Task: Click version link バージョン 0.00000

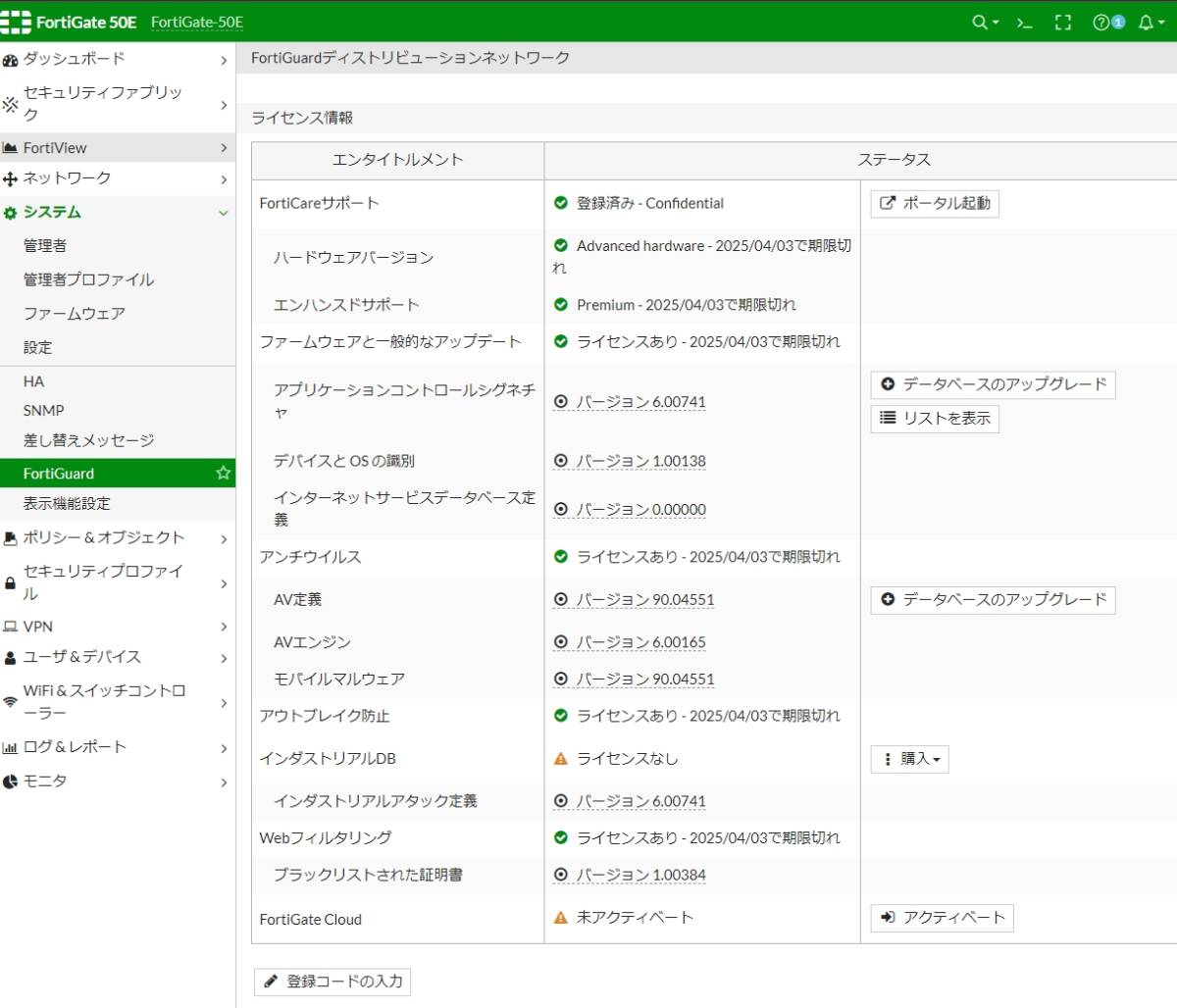Action: [640, 510]
